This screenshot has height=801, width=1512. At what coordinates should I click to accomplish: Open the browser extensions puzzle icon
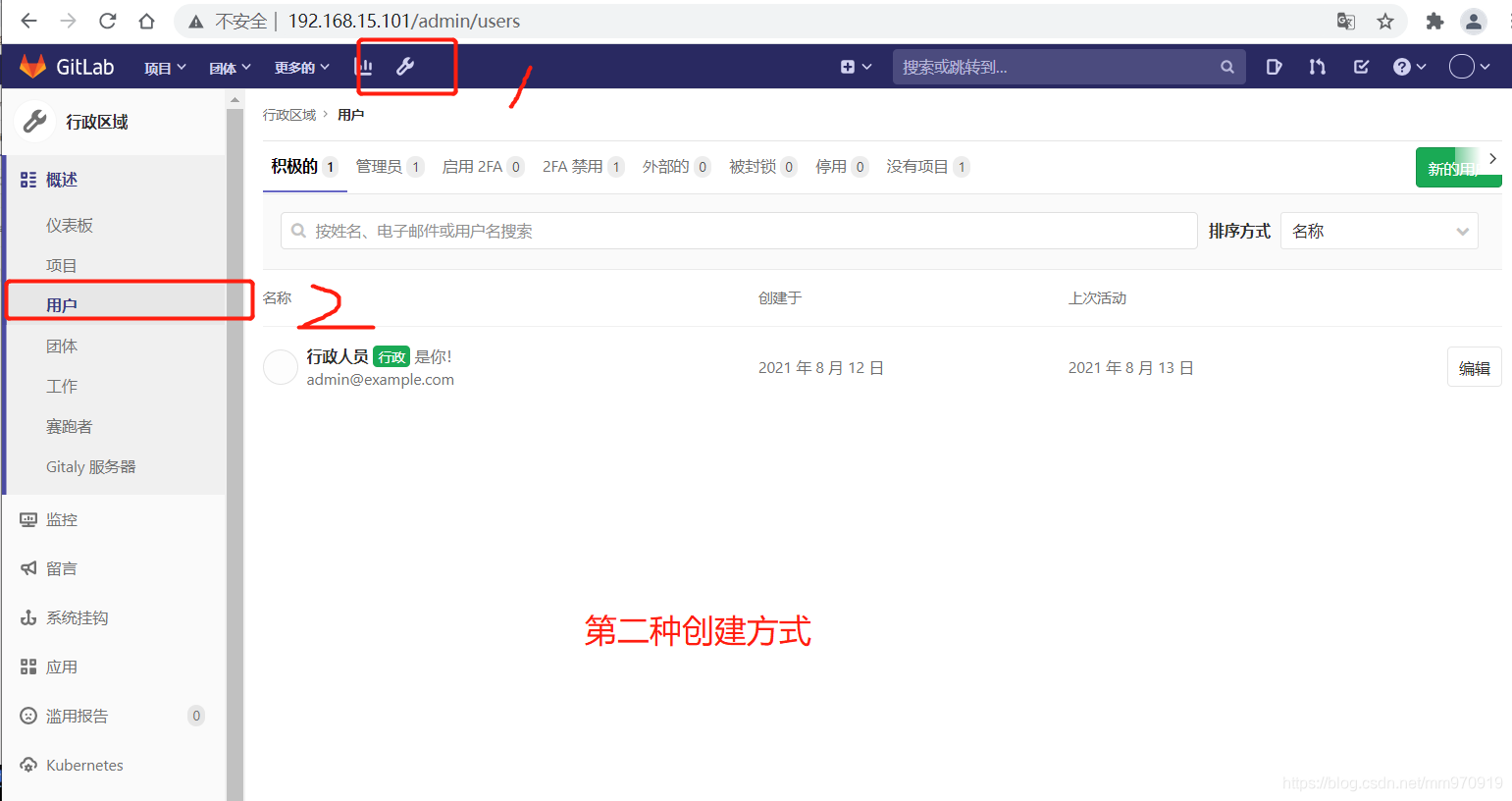(x=1434, y=21)
